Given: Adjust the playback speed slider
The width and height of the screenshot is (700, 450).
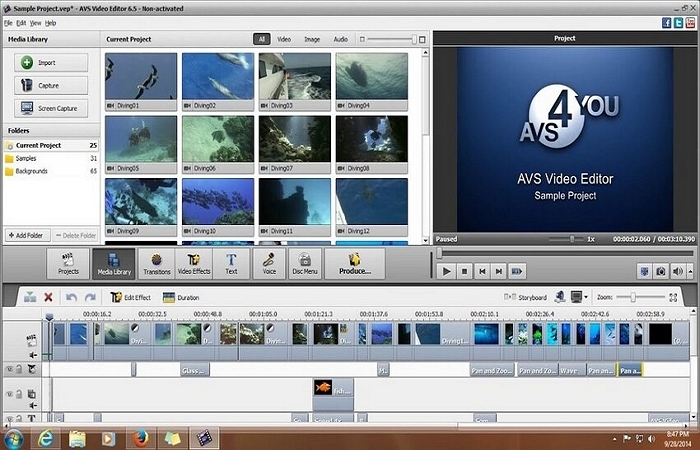Looking at the screenshot, I should [x=571, y=239].
